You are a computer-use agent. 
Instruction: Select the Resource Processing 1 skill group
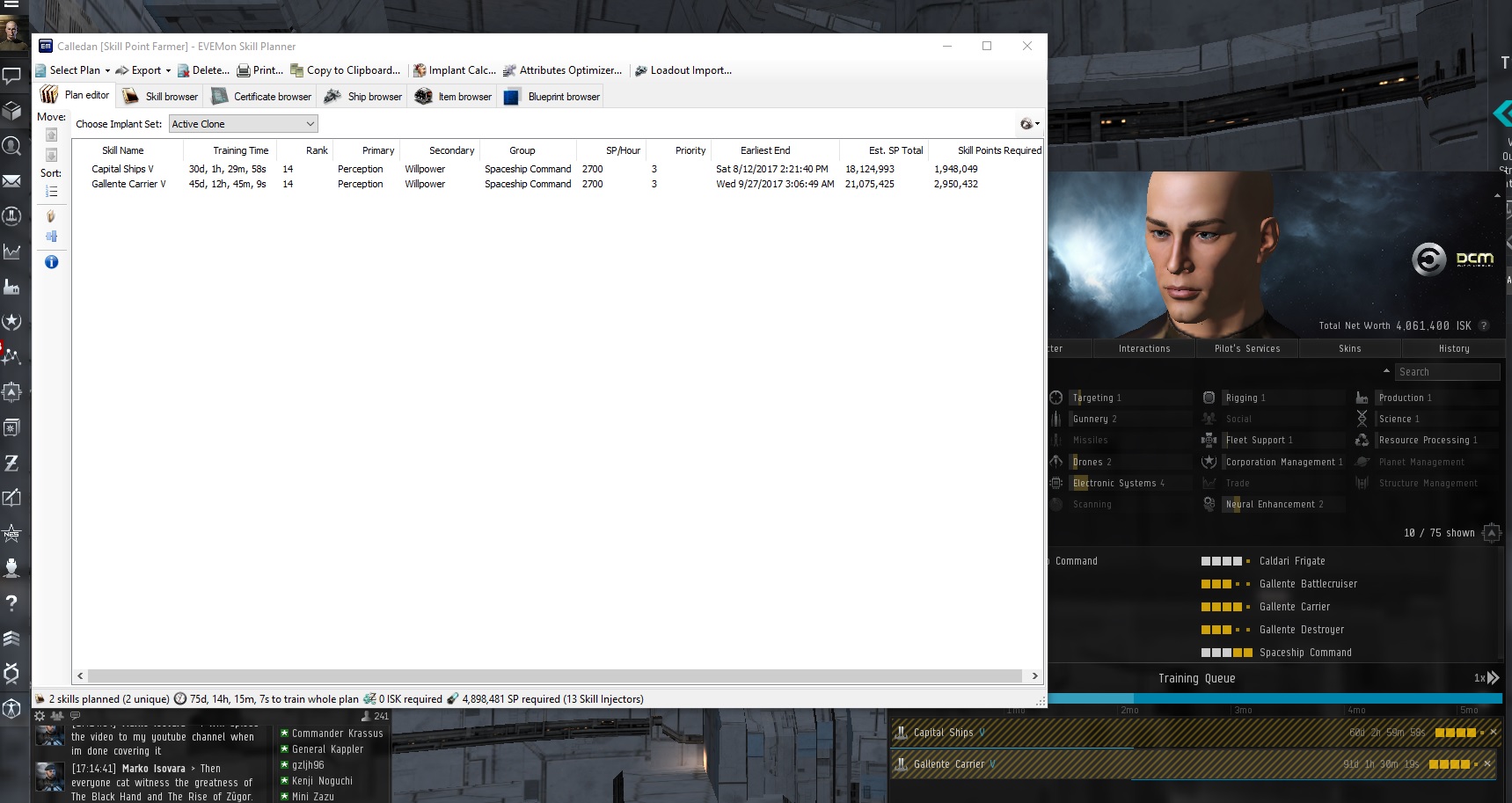[1427, 440]
